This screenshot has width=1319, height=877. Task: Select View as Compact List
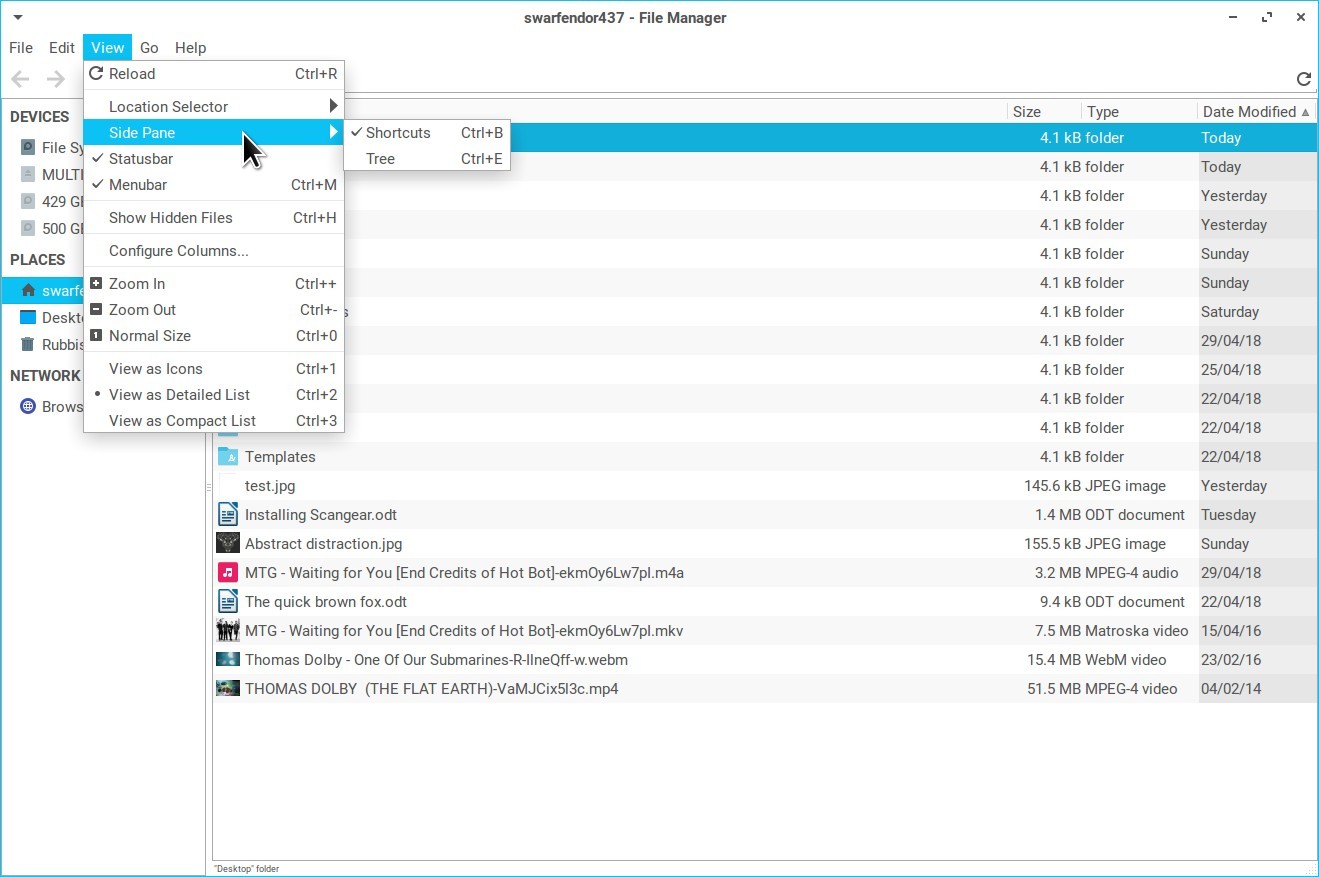tap(182, 421)
